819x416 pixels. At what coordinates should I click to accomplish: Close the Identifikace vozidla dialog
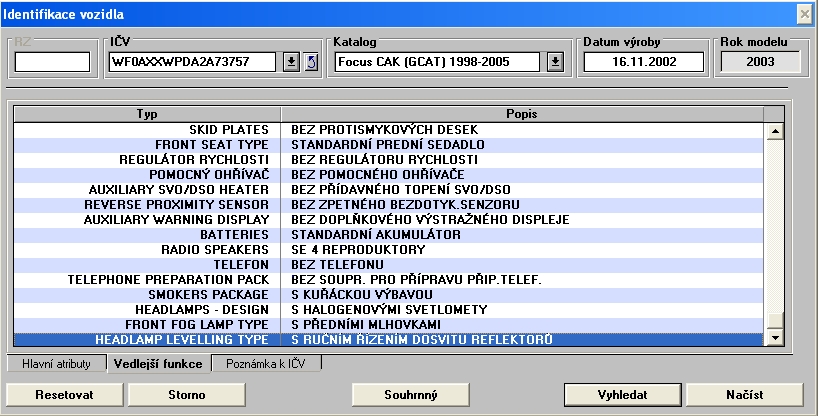pyautogui.click(x=804, y=13)
